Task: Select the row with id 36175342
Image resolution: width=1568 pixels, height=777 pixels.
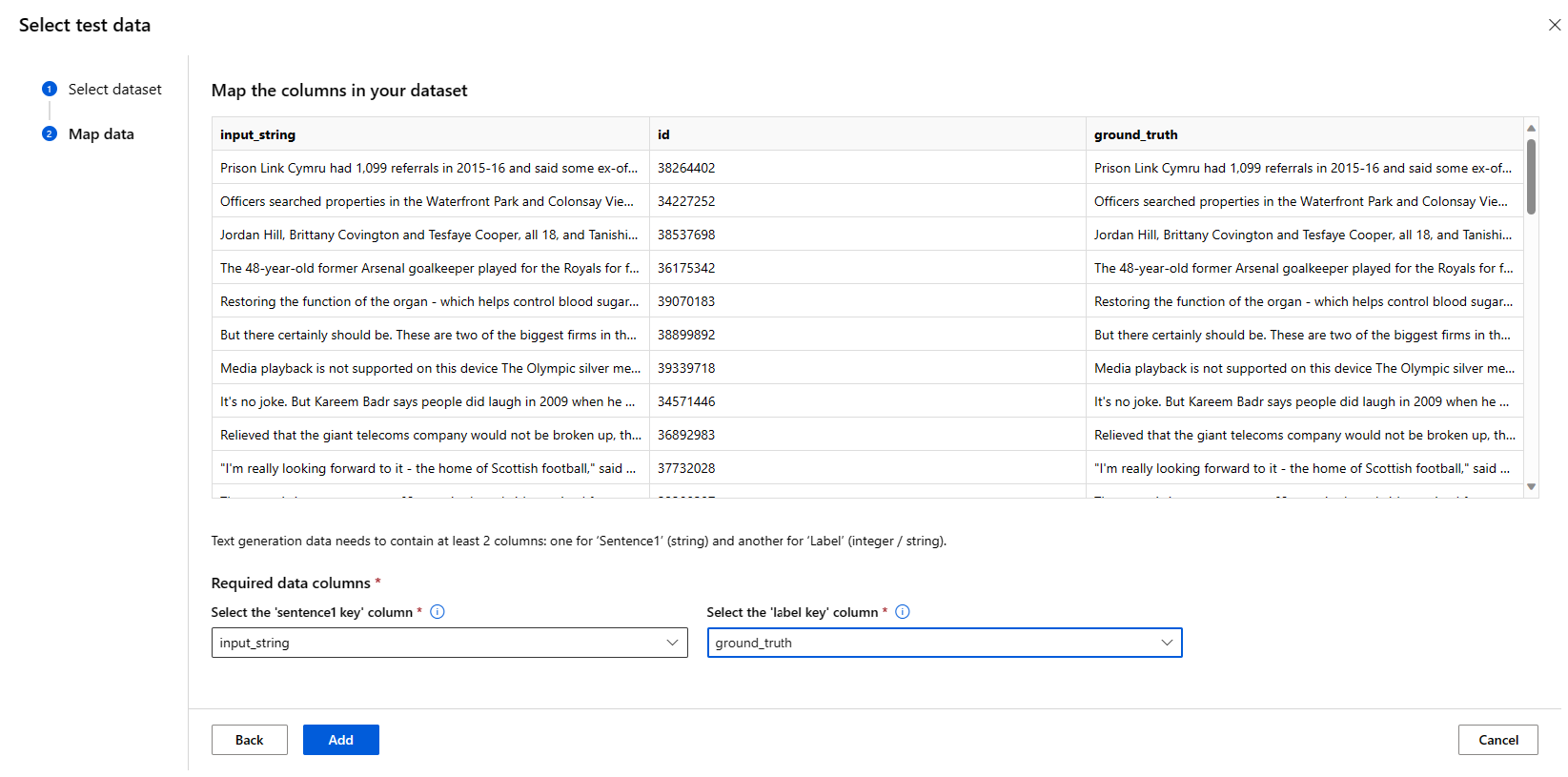Action: (x=686, y=268)
